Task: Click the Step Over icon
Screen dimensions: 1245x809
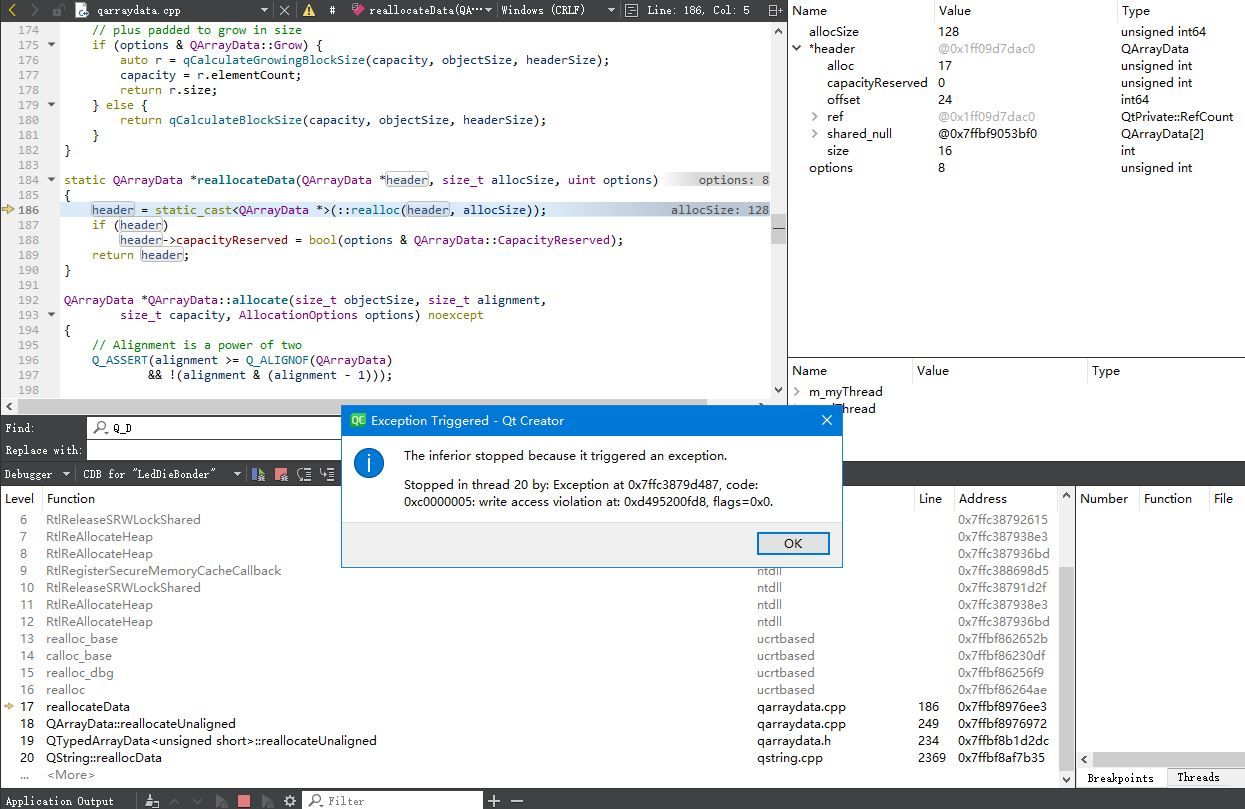Action: [x=303, y=474]
